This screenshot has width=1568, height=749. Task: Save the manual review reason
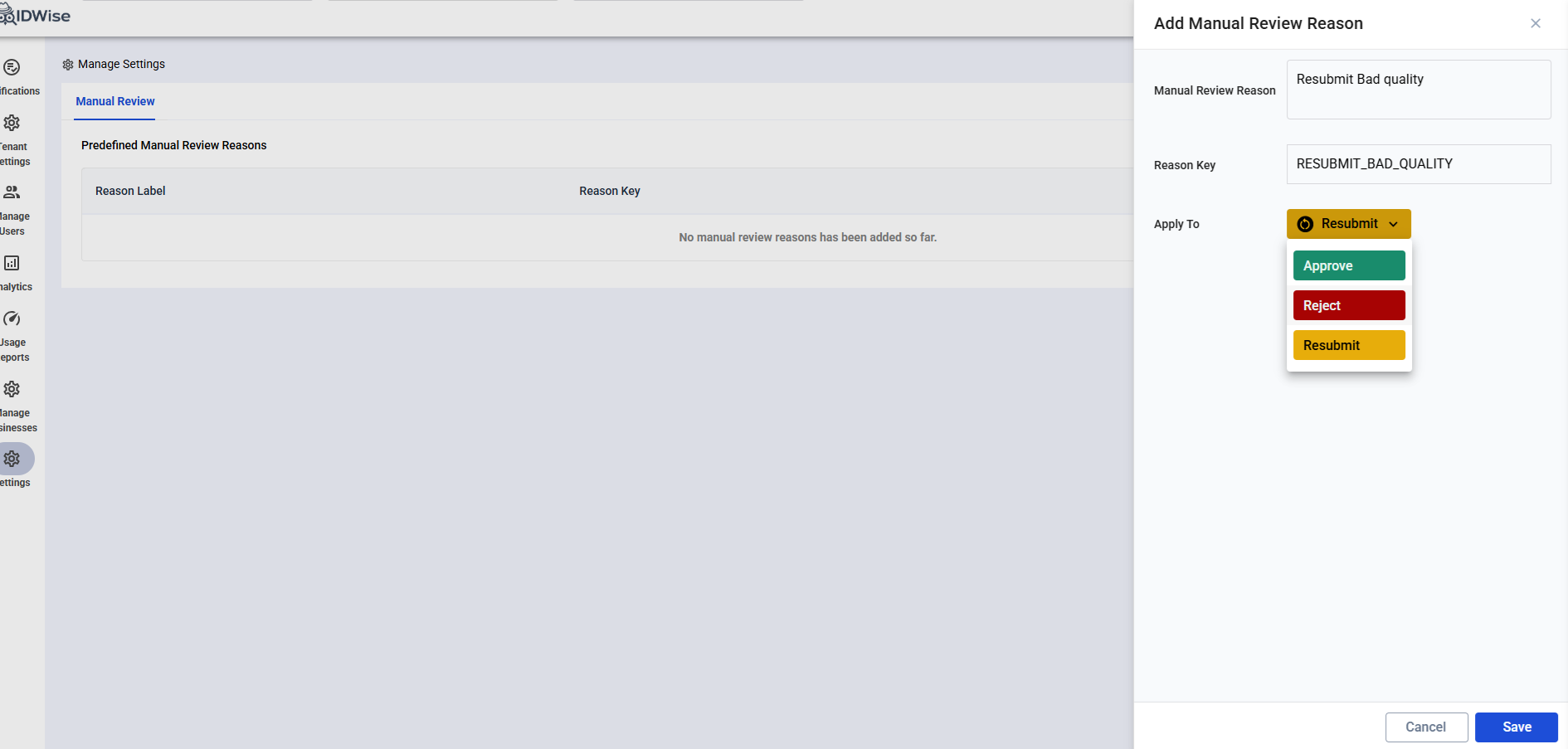1517,727
